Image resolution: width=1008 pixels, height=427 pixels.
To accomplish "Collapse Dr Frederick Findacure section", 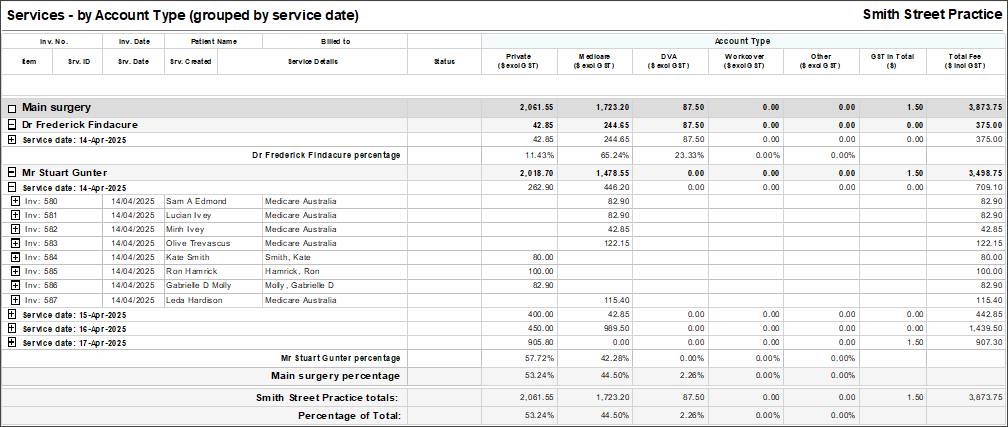I will point(12,124).
